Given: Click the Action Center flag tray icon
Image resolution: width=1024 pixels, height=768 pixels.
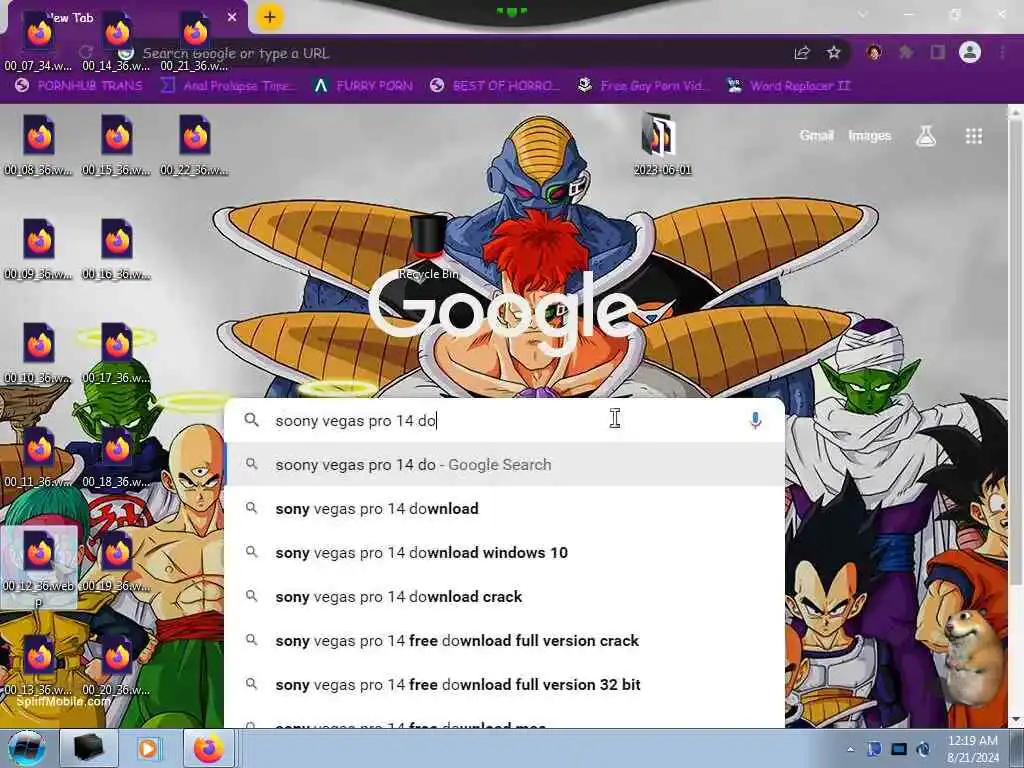Looking at the screenshot, I should 874,749.
